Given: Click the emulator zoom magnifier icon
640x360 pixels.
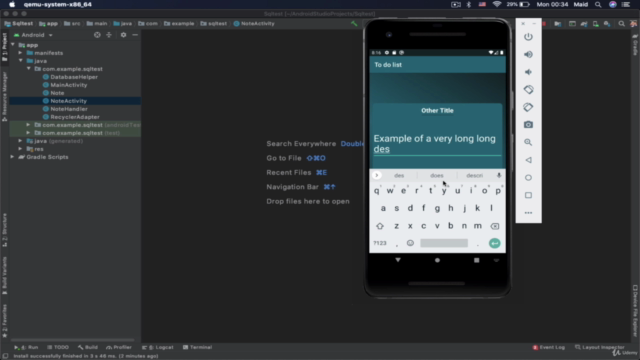Looking at the screenshot, I should coord(528,142).
